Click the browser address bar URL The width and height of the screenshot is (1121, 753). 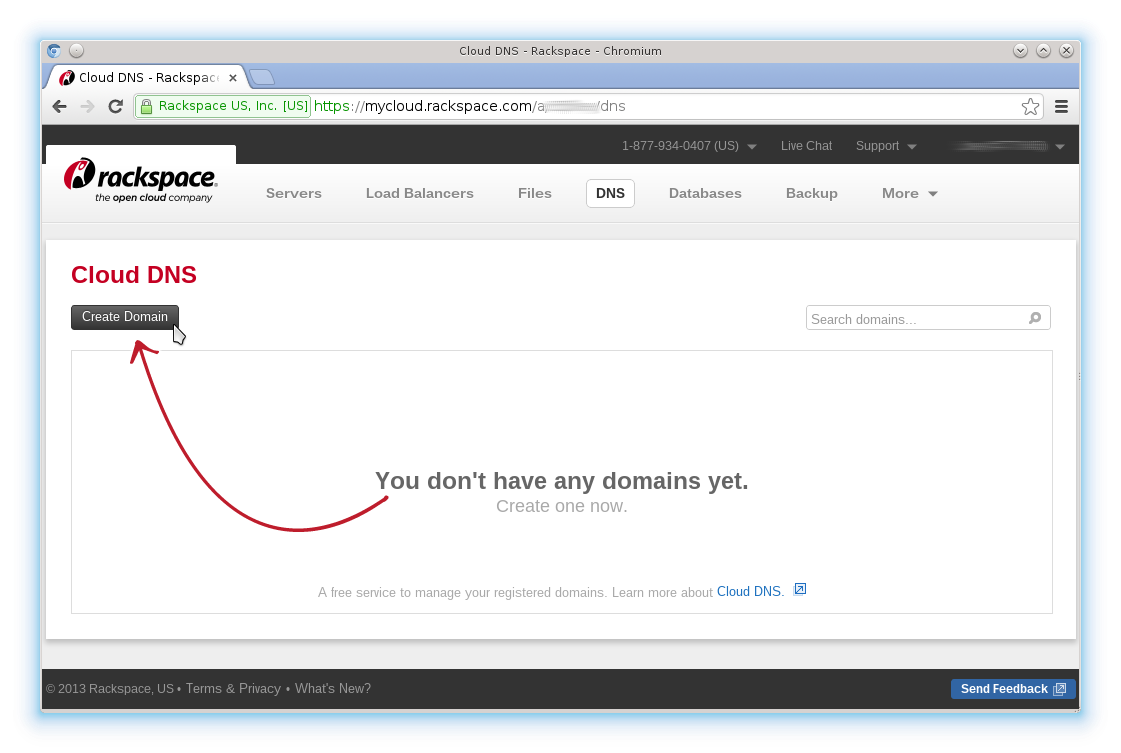click(x=470, y=107)
